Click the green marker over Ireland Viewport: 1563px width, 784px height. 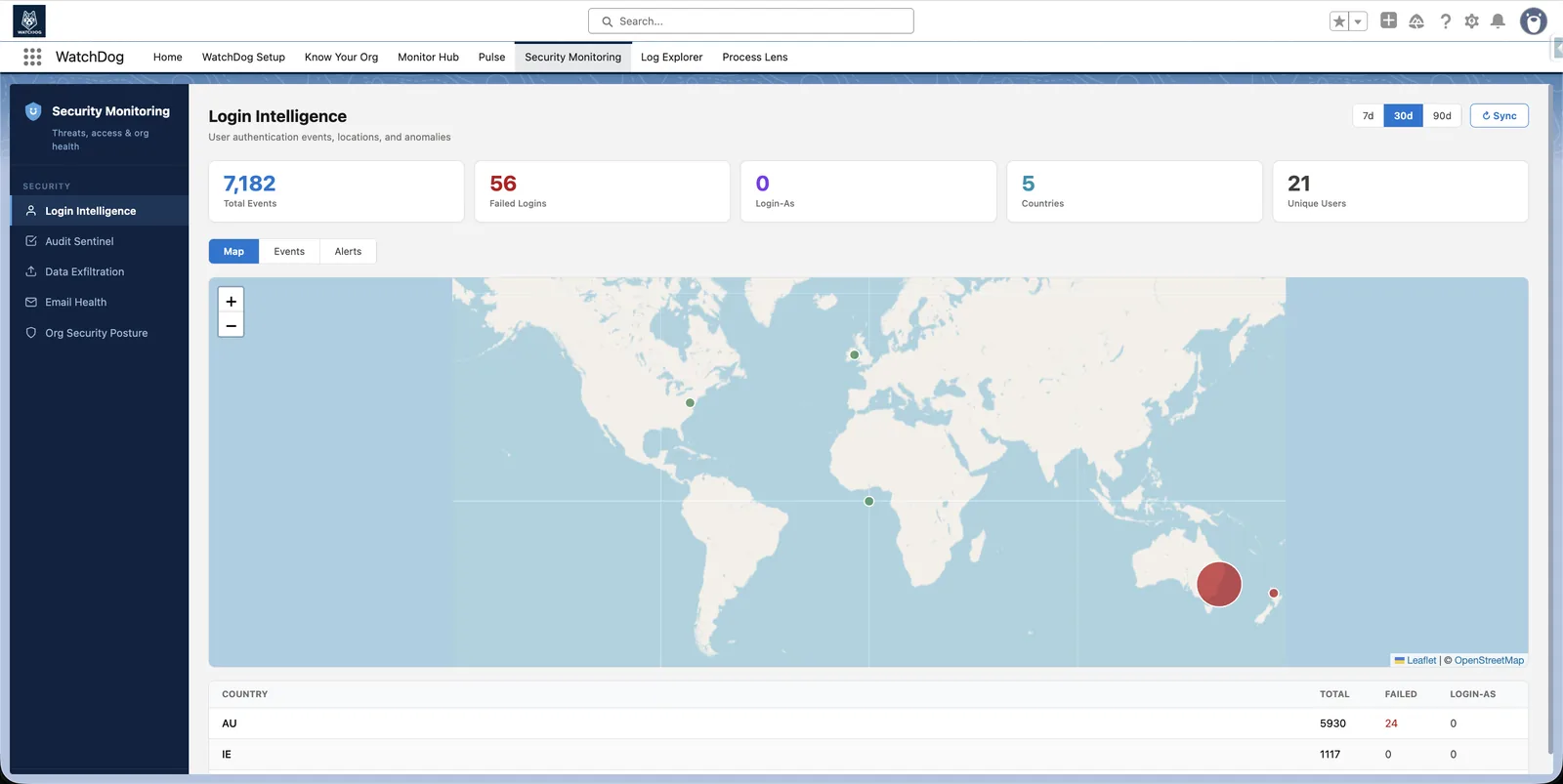pyautogui.click(x=854, y=354)
